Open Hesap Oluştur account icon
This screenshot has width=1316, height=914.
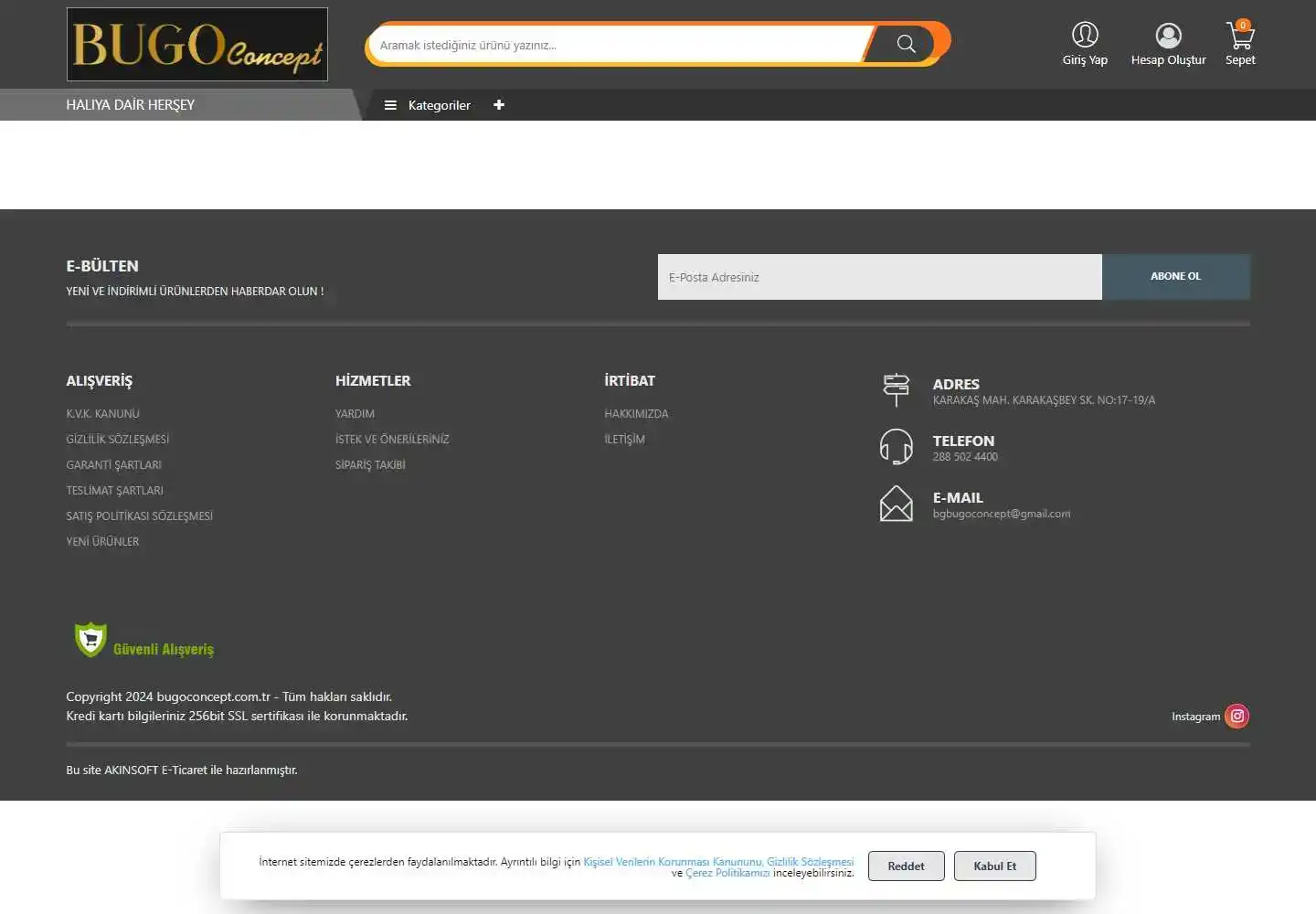click(x=1168, y=35)
